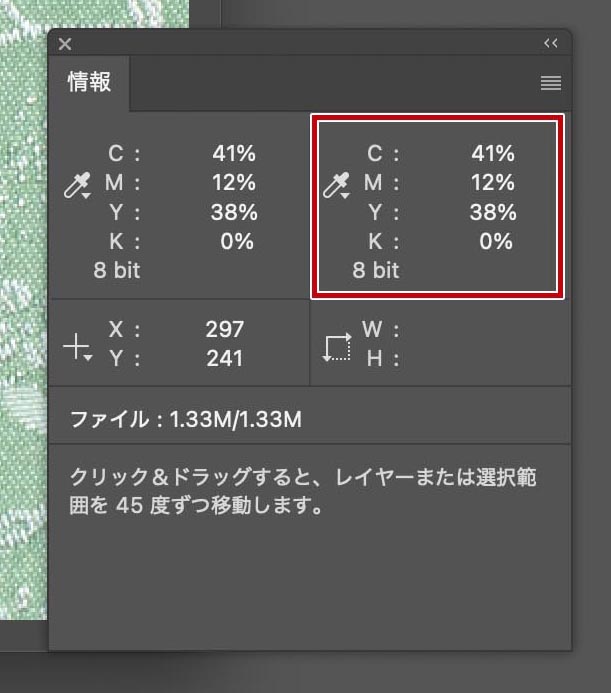Click the right readout's K value 0%

click(495, 241)
